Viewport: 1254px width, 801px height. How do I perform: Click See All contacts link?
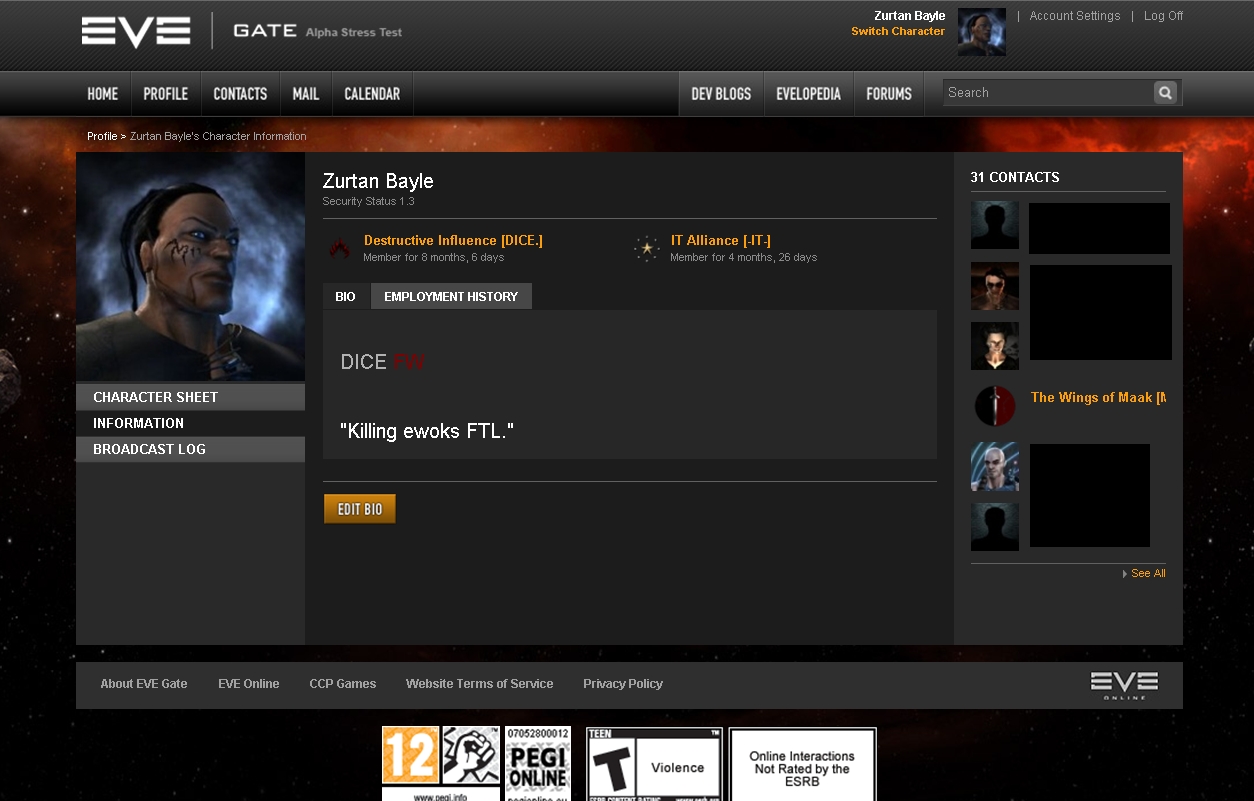1148,573
